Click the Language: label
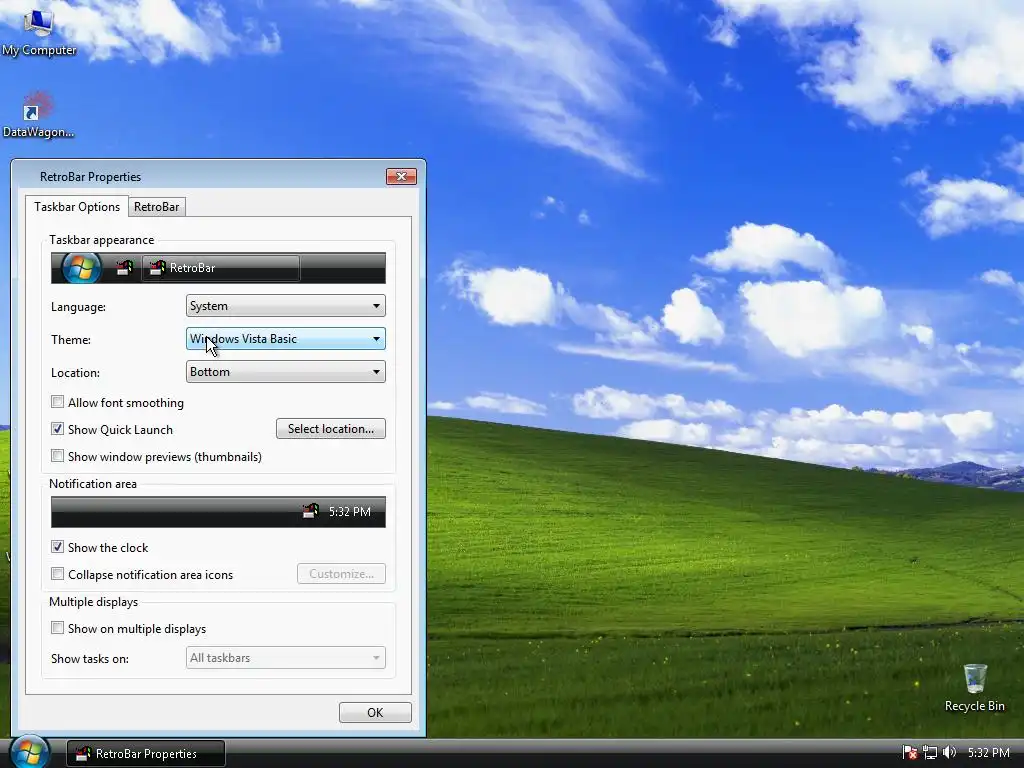1024x768 pixels. (x=78, y=307)
